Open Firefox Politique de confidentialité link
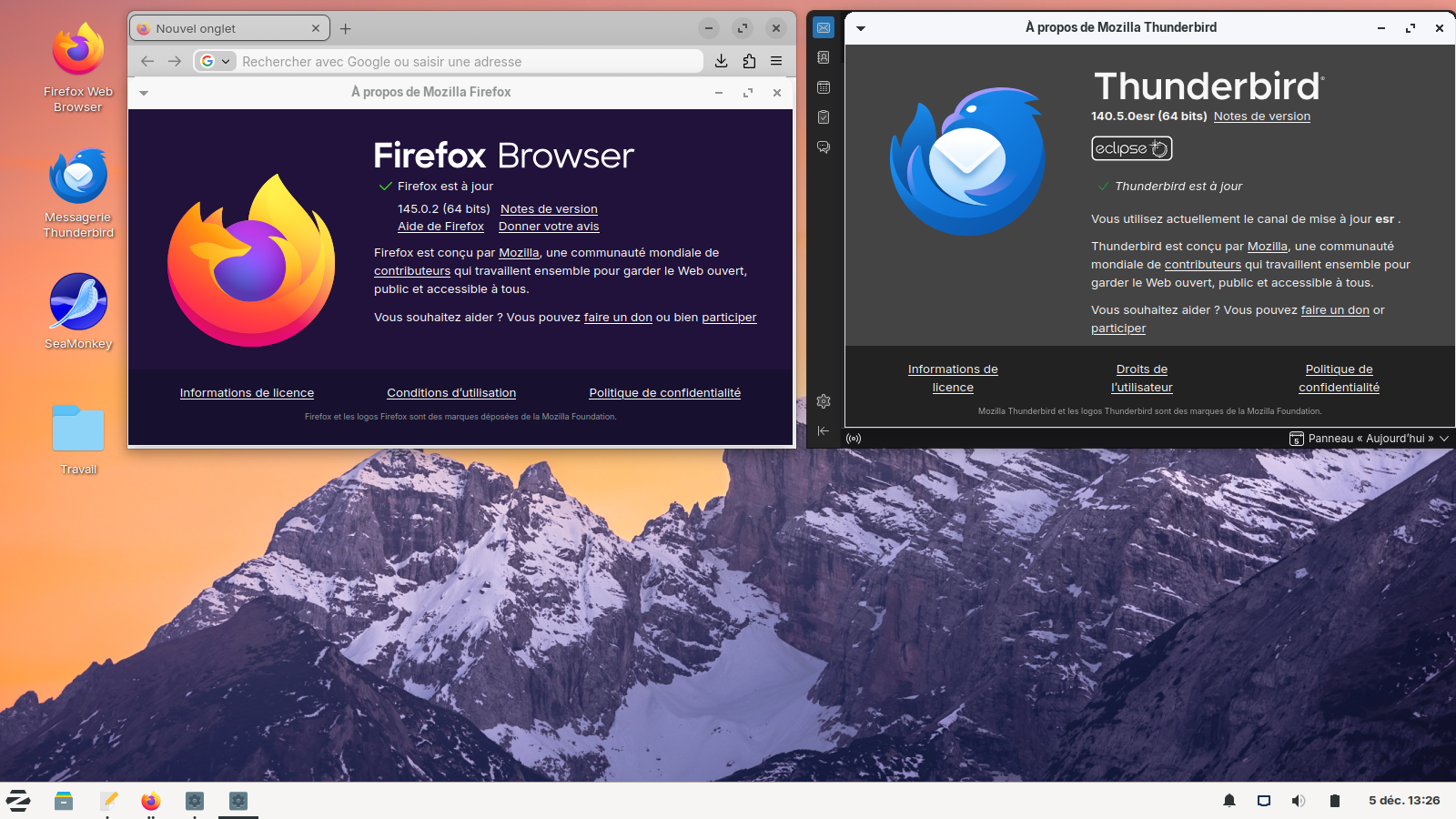 point(664,393)
